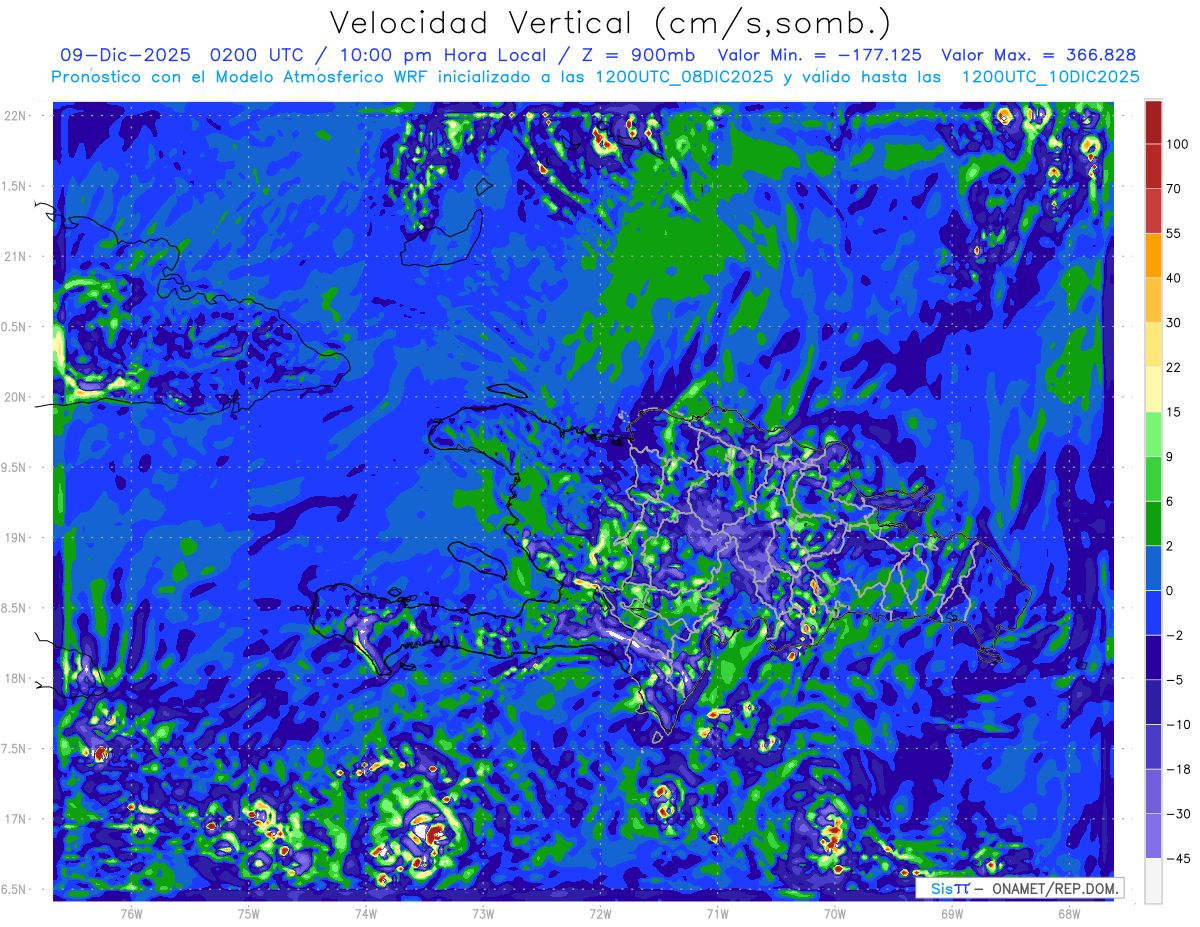
Task: Select legend swatch between -18 and -10
Action: 1153,747
